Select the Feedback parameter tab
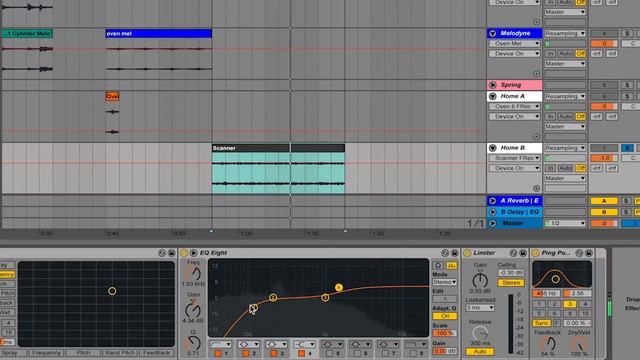The image size is (640, 360). pyautogui.click(x=156, y=353)
